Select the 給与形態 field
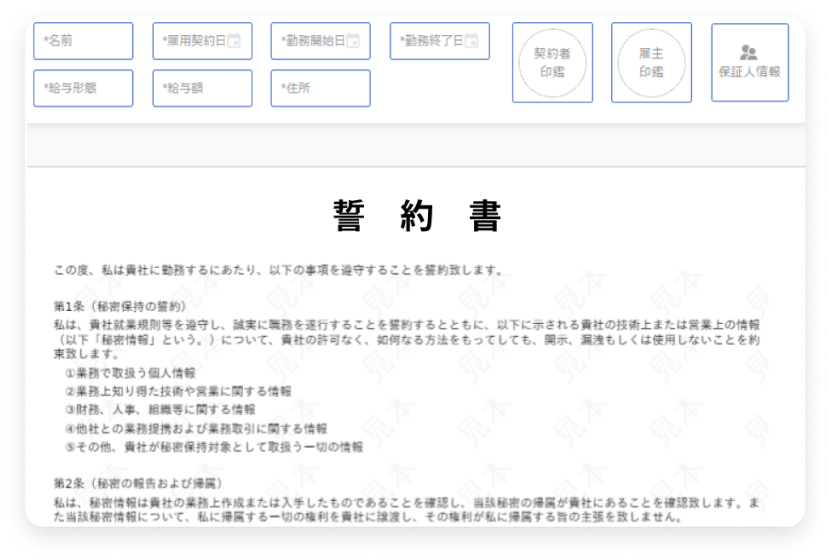 pyautogui.click(x=83, y=88)
